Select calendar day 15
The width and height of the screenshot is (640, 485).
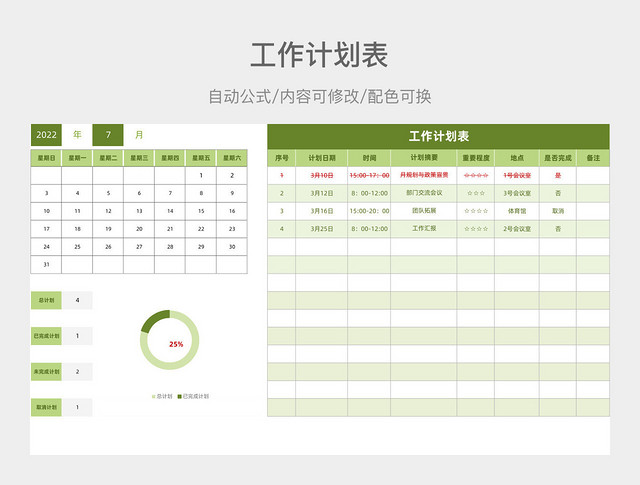click(x=201, y=211)
